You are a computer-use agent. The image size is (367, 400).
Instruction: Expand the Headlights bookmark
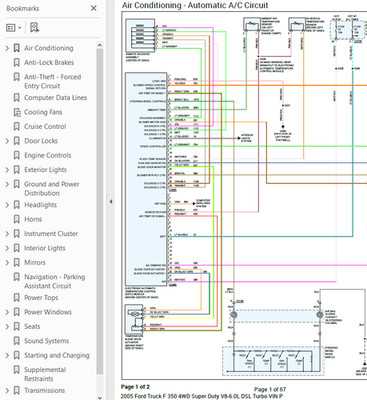7,205
